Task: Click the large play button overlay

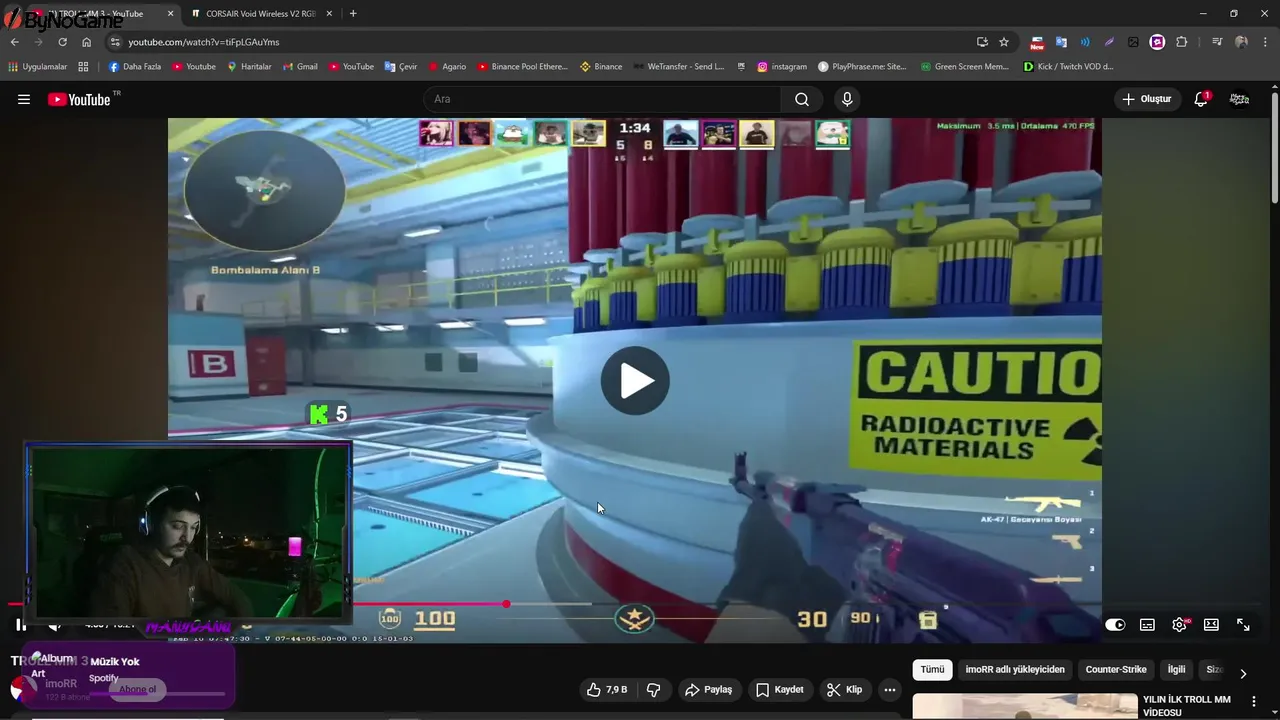Action: click(635, 380)
